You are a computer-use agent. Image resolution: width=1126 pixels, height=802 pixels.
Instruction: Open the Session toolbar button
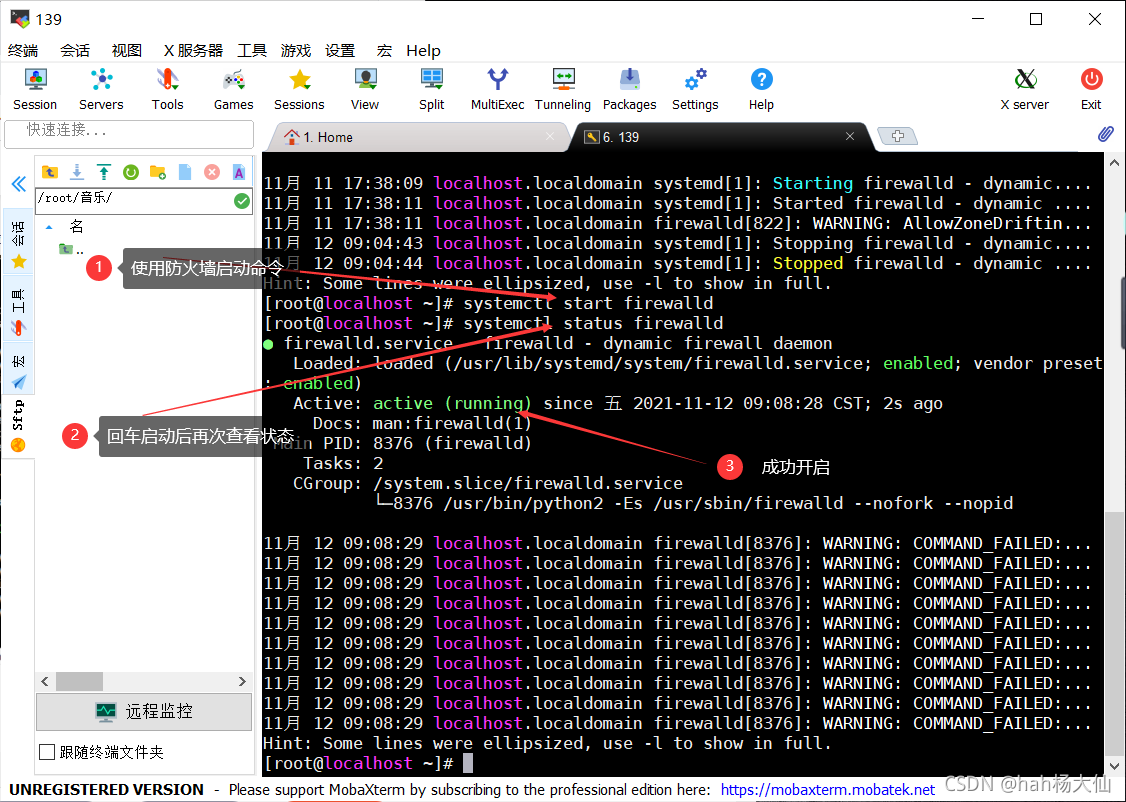(34, 89)
